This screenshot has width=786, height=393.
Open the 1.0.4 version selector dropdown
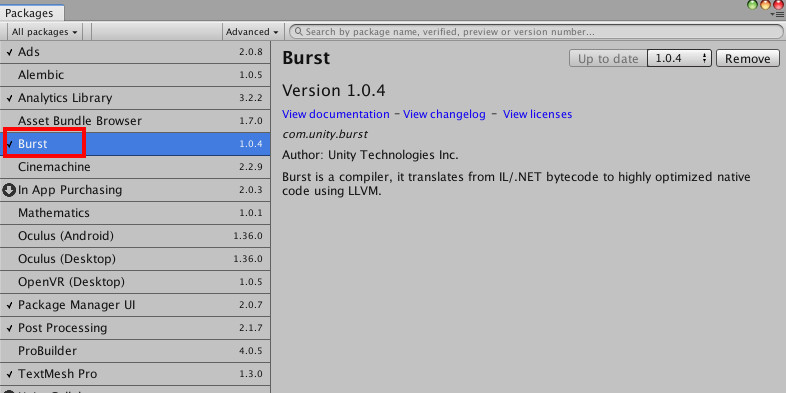[680, 58]
